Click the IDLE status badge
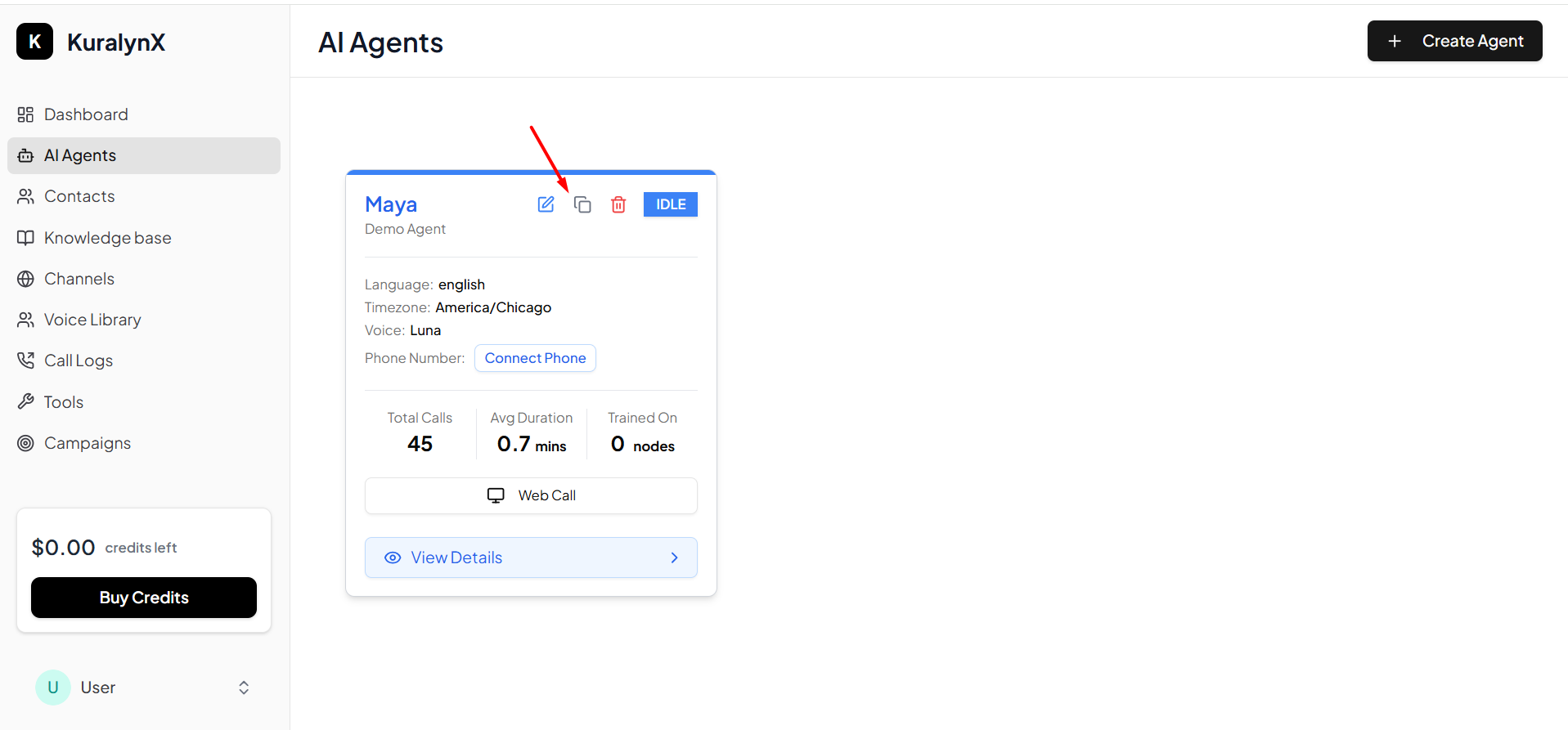This screenshot has width=1568, height=730. 671,204
